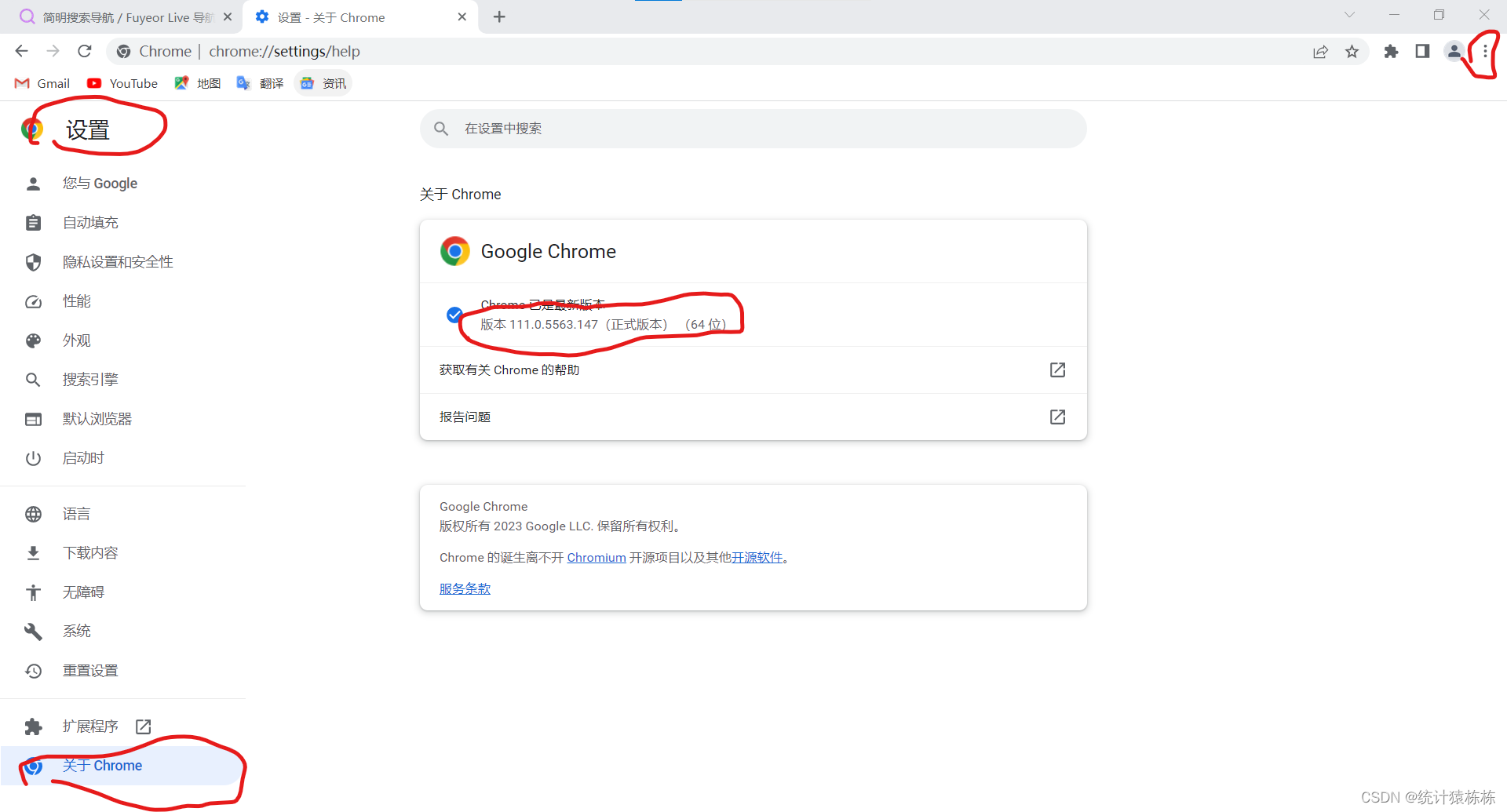Click the browser back arrow

[x=21, y=51]
